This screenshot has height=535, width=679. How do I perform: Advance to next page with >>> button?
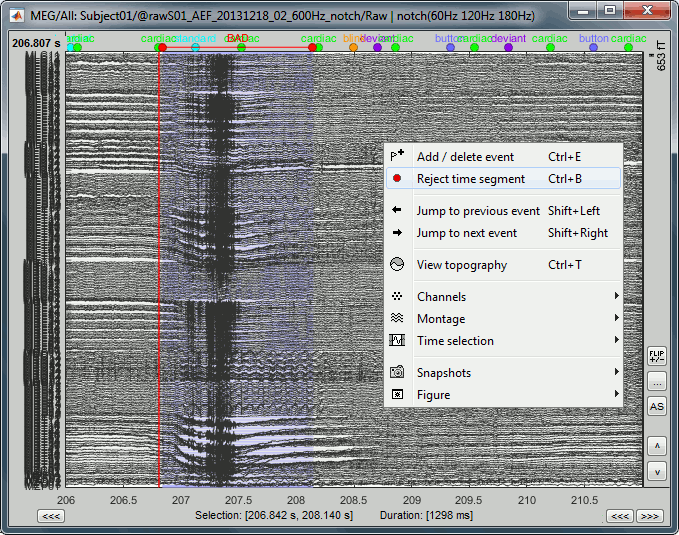tap(648, 516)
